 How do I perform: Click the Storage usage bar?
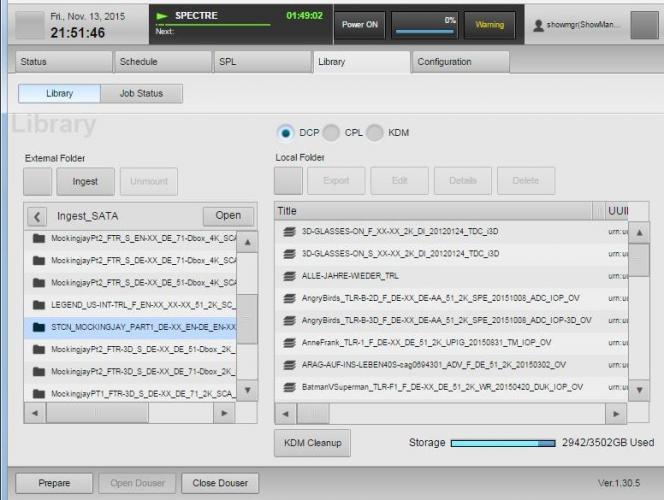pos(501,443)
